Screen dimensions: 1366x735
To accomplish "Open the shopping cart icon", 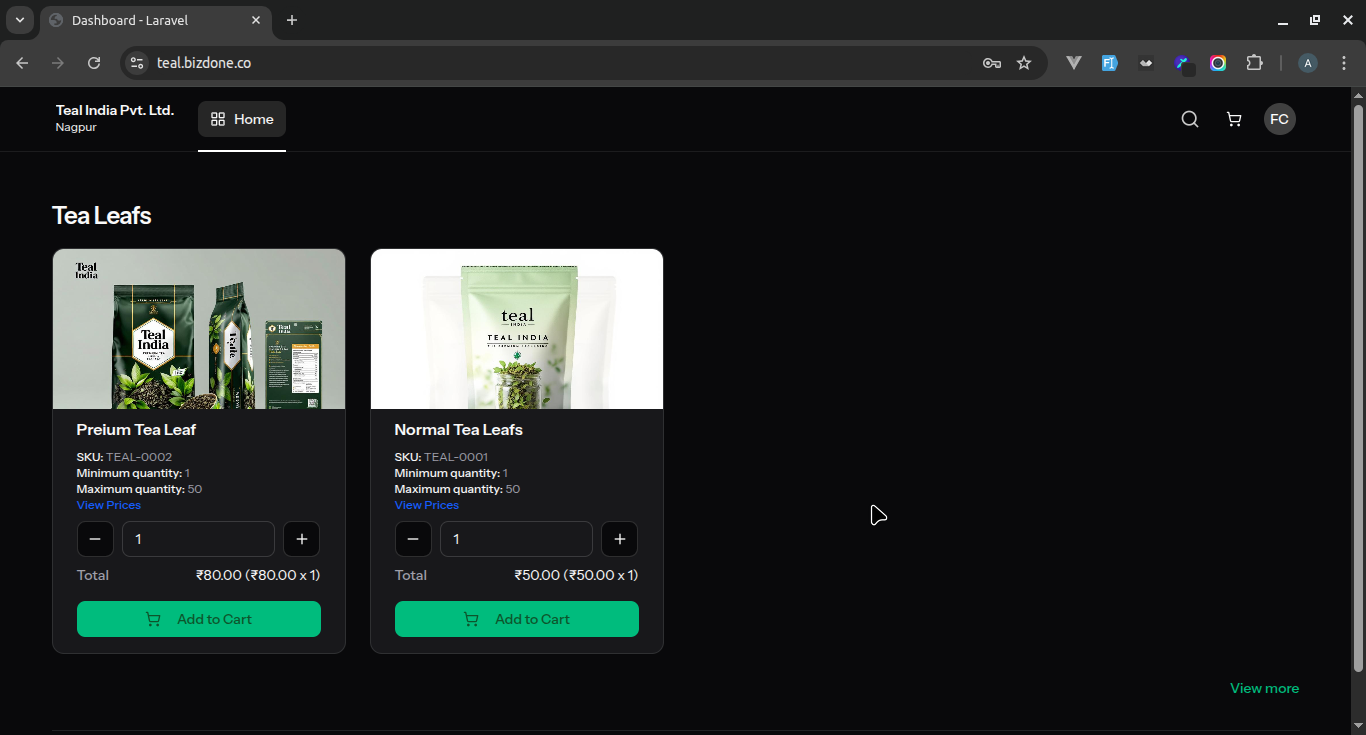I will [1233, 119].
